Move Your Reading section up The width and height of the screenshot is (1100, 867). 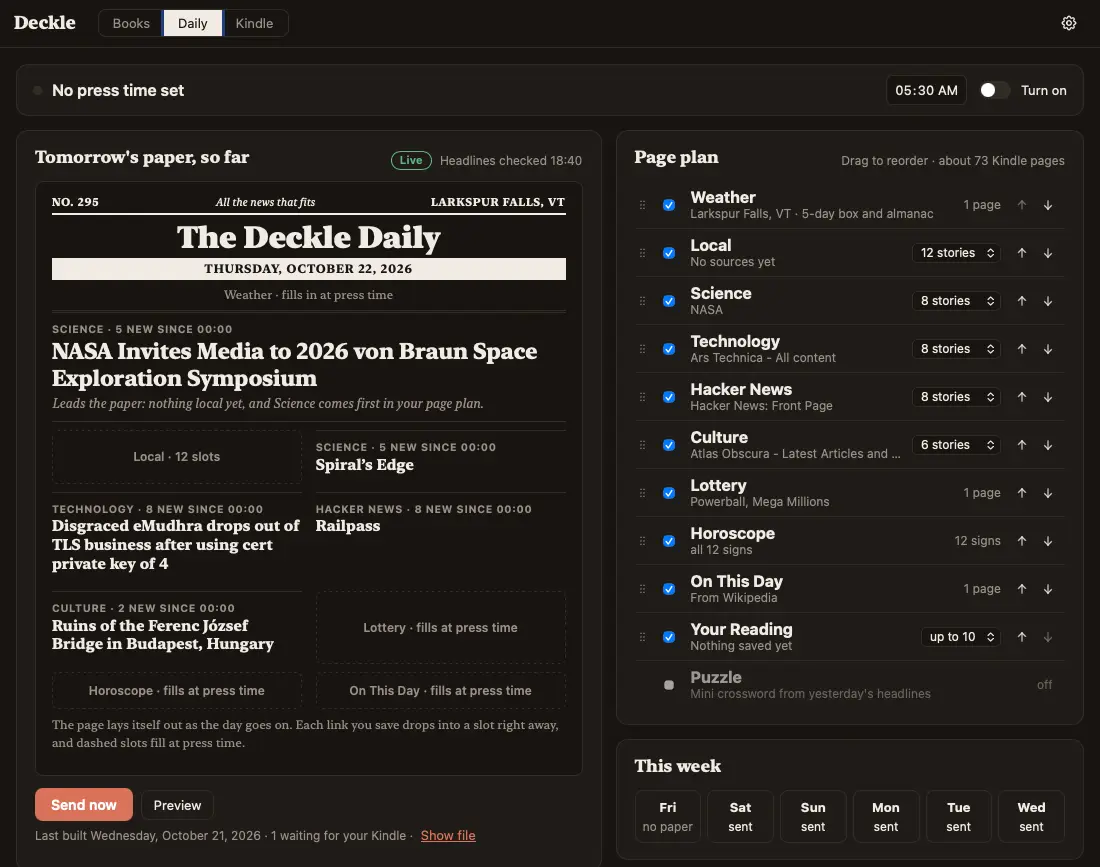coord(1021,637)
